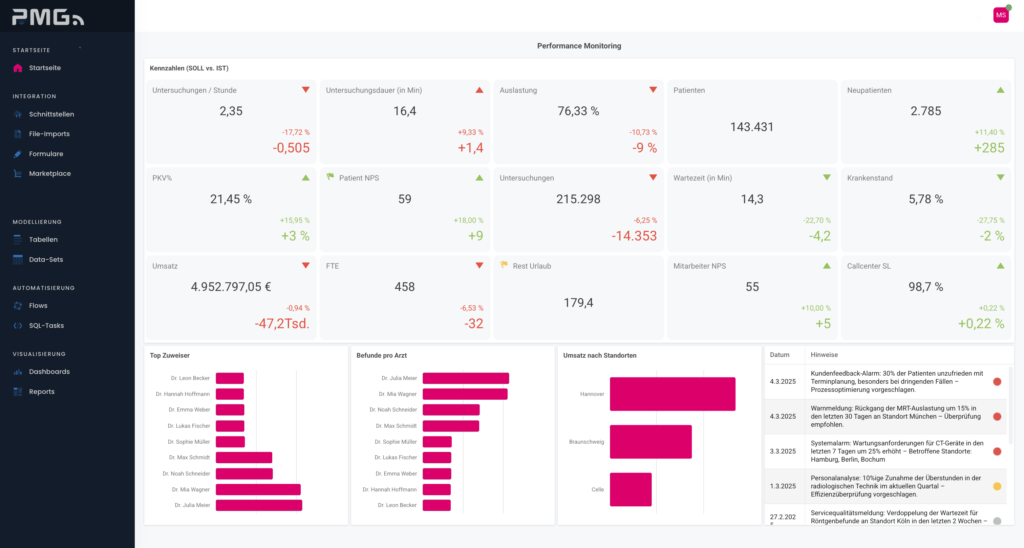
Task: Click the Schnittstellen icon in sidebar
Action: [17, 114]
